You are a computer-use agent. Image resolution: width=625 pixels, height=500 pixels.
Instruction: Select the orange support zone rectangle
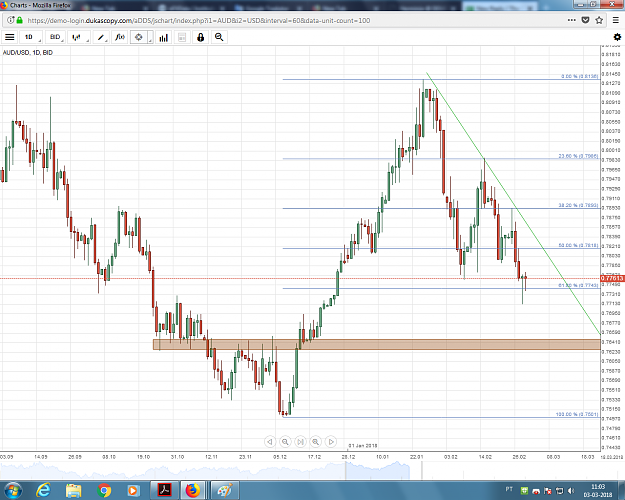376,344
